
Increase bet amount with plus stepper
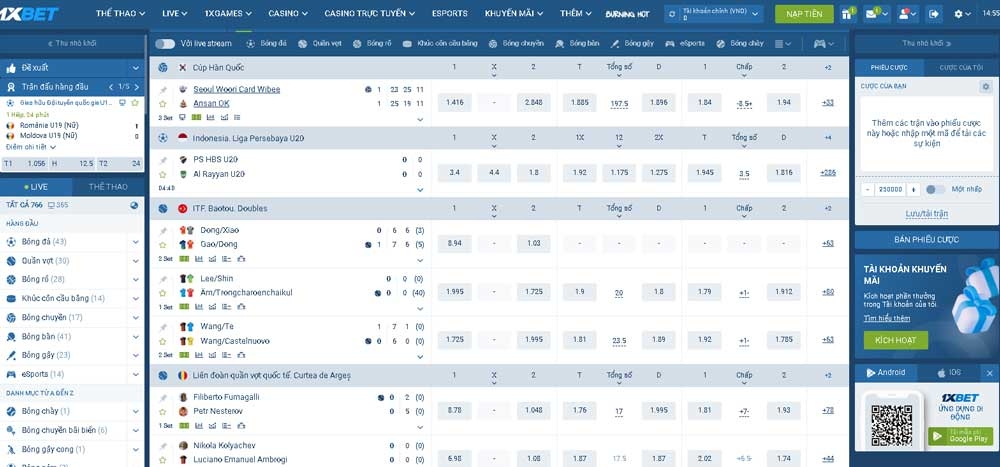click(913, 189)
